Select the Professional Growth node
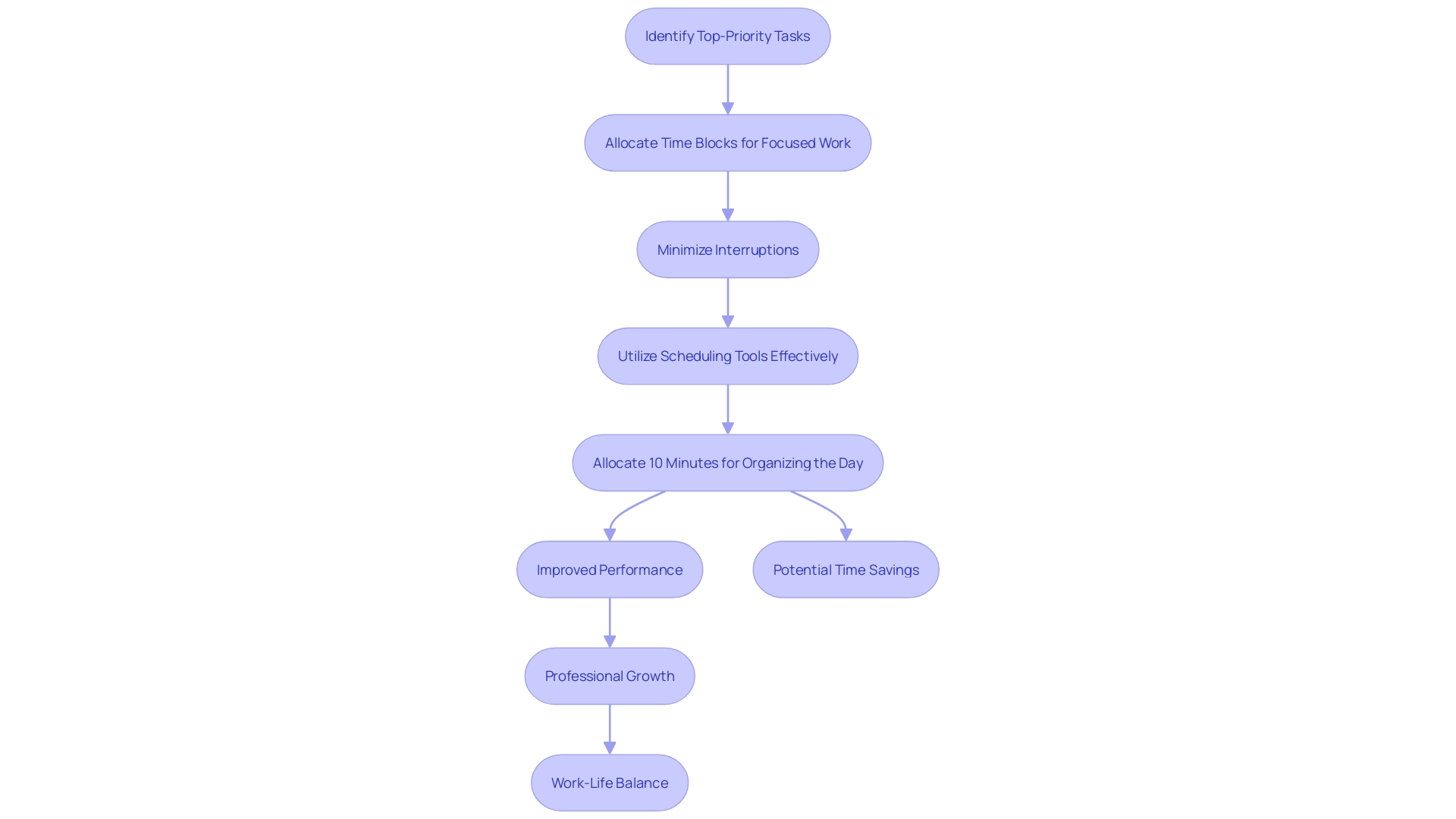1456x819 pixels. pyautogui.click(x=609, y=676)
